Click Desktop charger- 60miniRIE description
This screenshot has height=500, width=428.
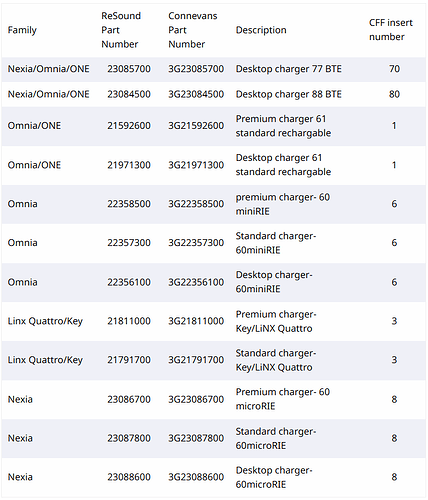[x=274, y=282]
